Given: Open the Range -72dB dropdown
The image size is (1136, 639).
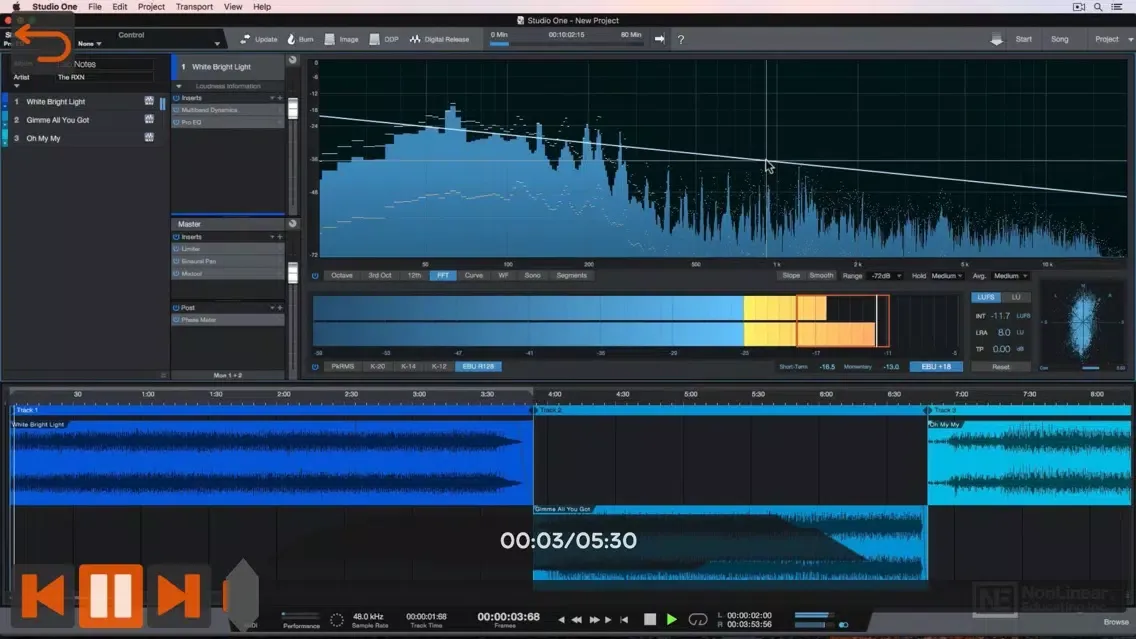Looking at the screenshot, I should 886,276.
